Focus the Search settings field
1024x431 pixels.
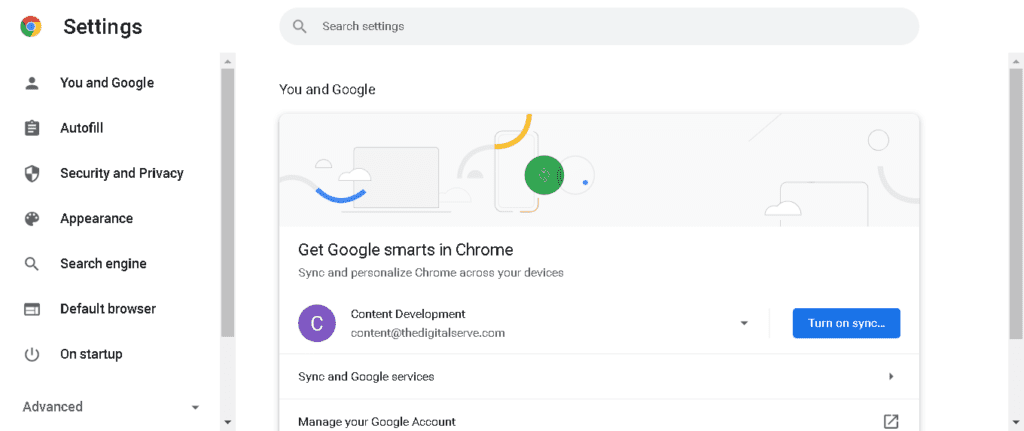(599, 26)
